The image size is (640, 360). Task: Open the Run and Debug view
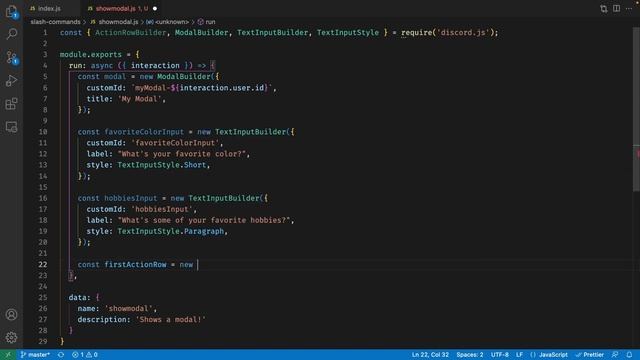pyautogui.click(x=11, y=80)
